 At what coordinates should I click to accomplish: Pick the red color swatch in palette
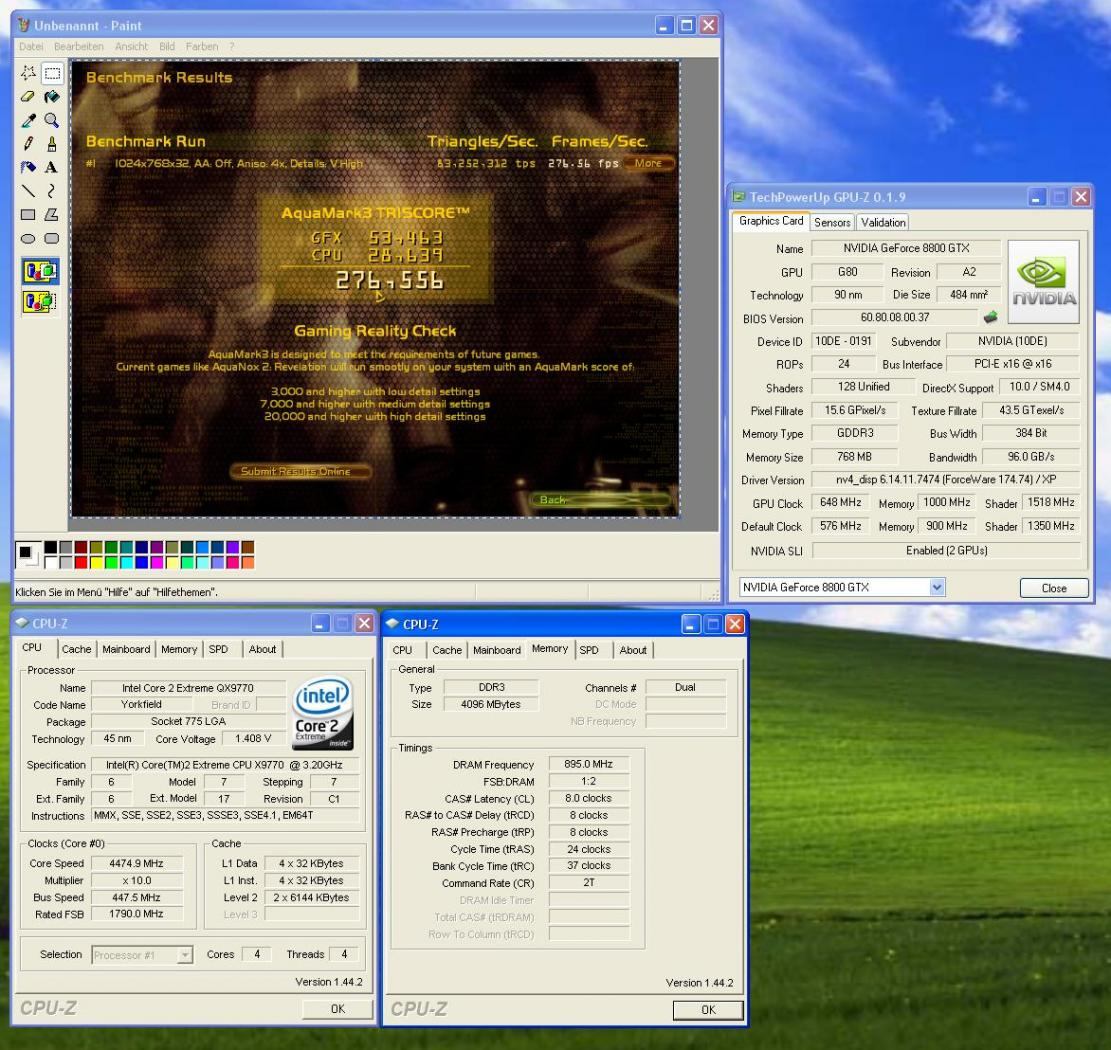[x=82, y=562]
